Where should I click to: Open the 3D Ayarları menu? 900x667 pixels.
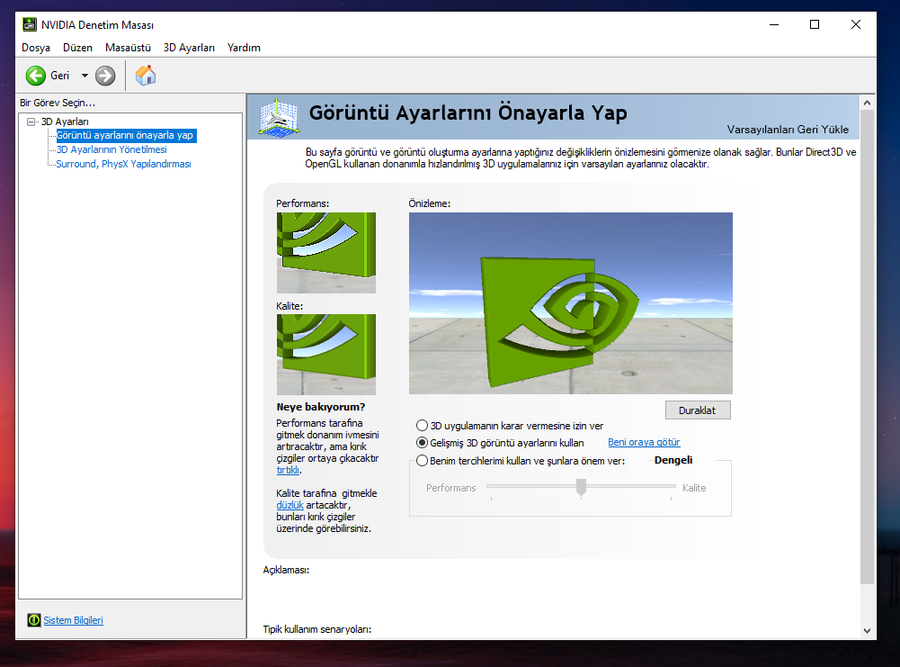click(189, 48)
